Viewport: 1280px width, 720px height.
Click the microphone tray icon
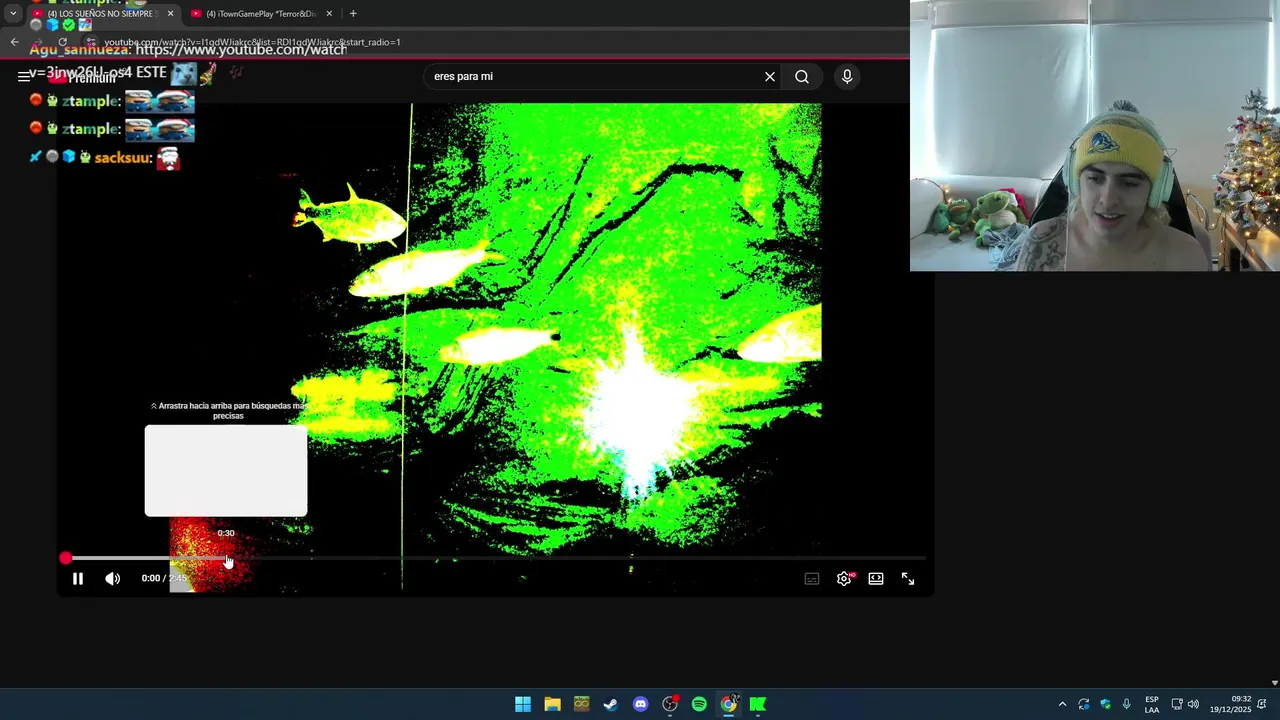tap(1127, 704)
